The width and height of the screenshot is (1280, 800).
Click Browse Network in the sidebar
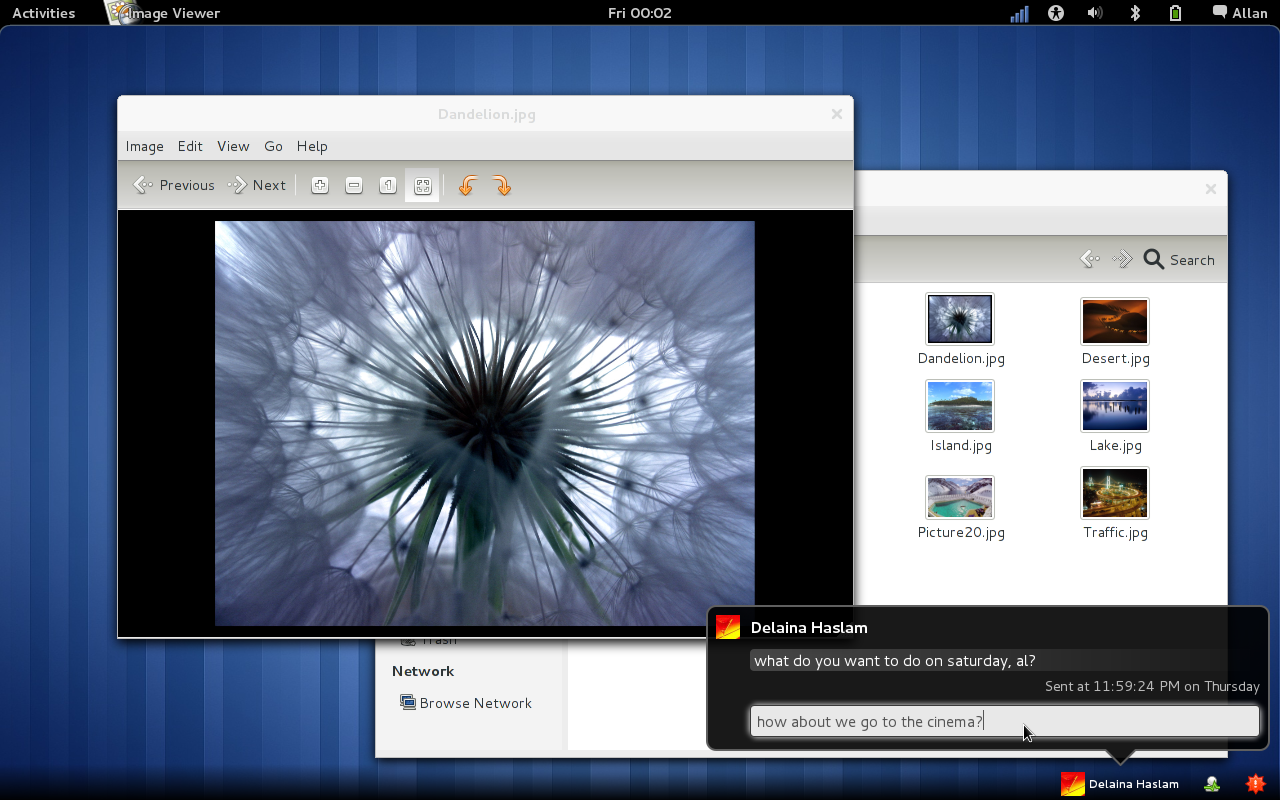(475, 703)
